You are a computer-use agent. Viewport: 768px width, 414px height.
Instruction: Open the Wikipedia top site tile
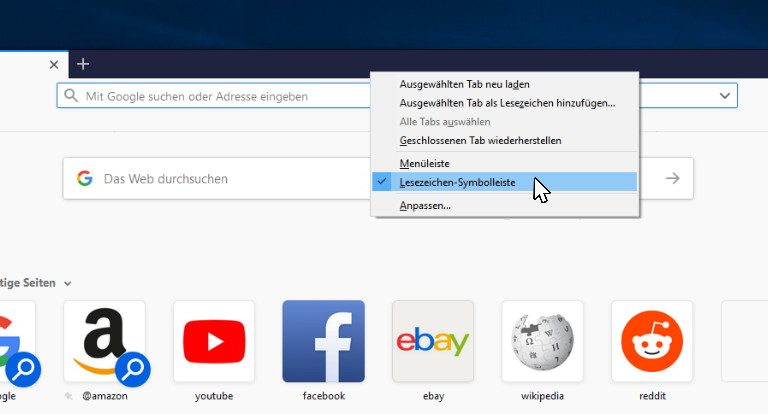click(543, 341)
